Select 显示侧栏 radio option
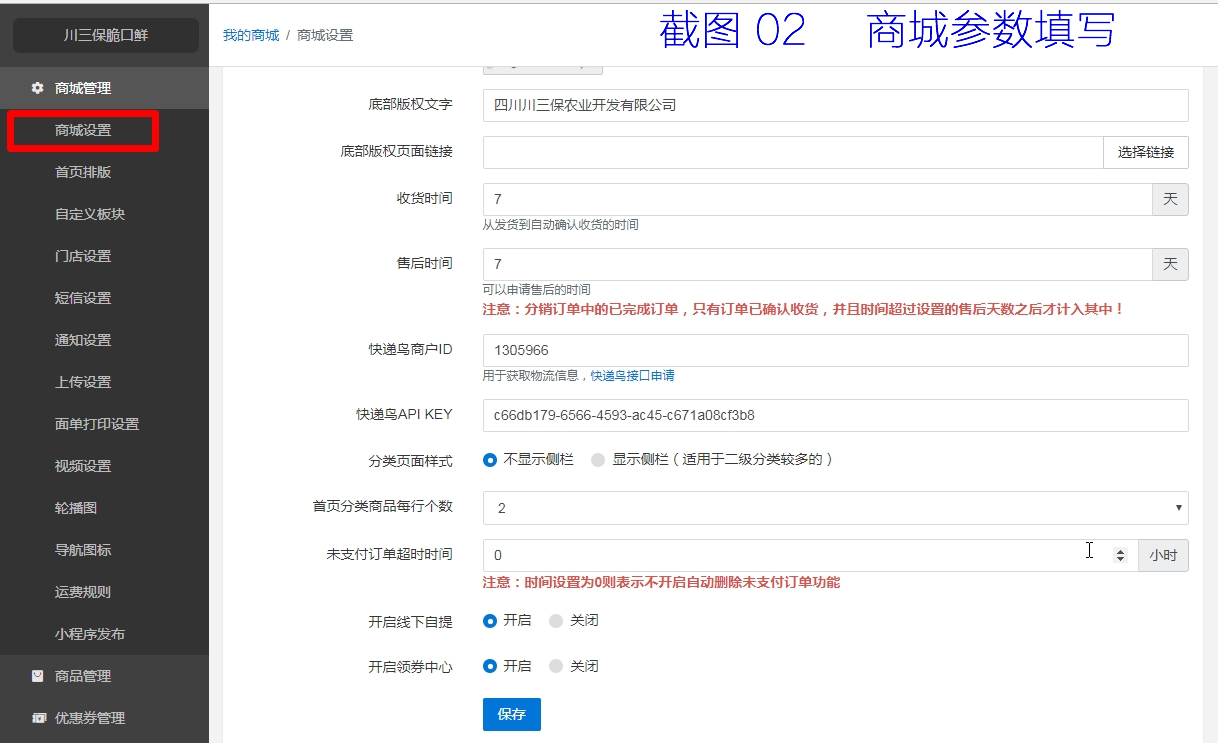Screen dimensions: 1218x743 click(x=598, y=460)
